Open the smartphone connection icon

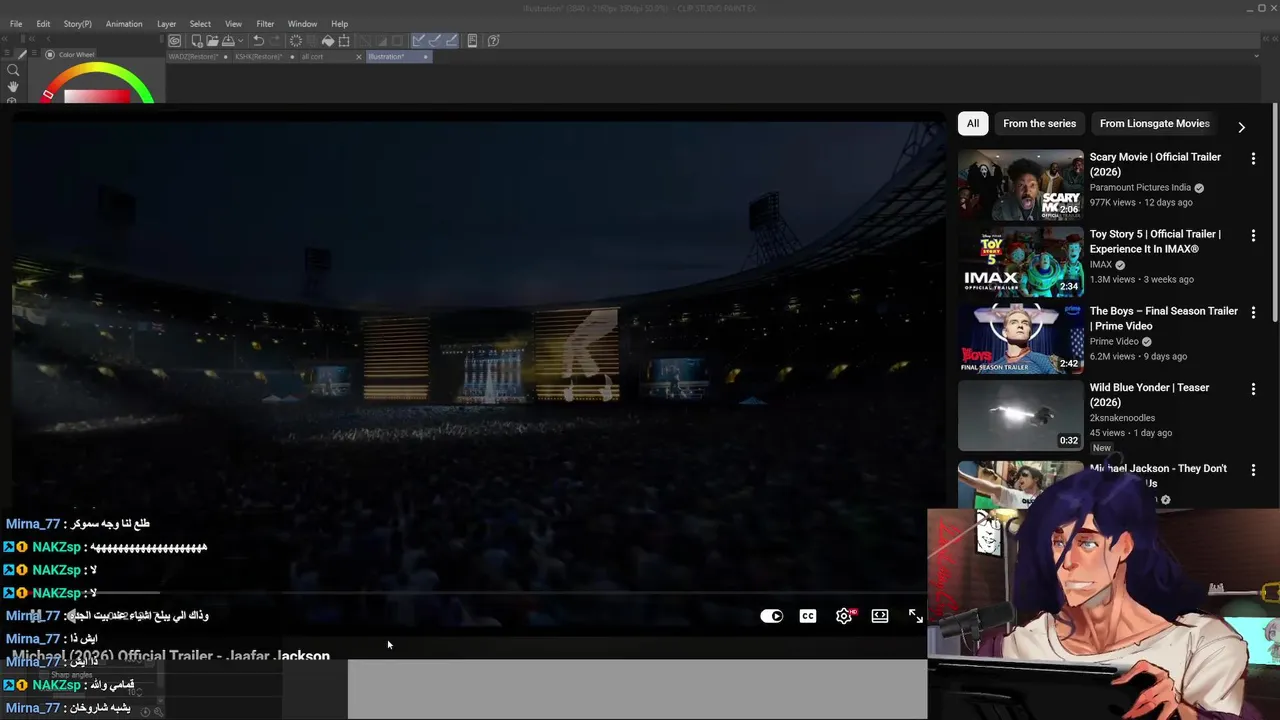pyautogui.click(x=473, y=41)
